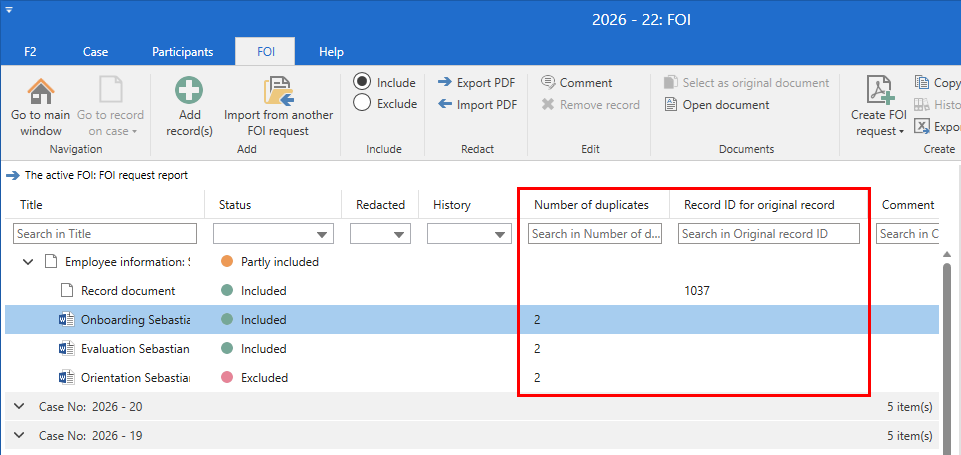
Task: Open the History filter dropdown
Action: pos(500,234)
